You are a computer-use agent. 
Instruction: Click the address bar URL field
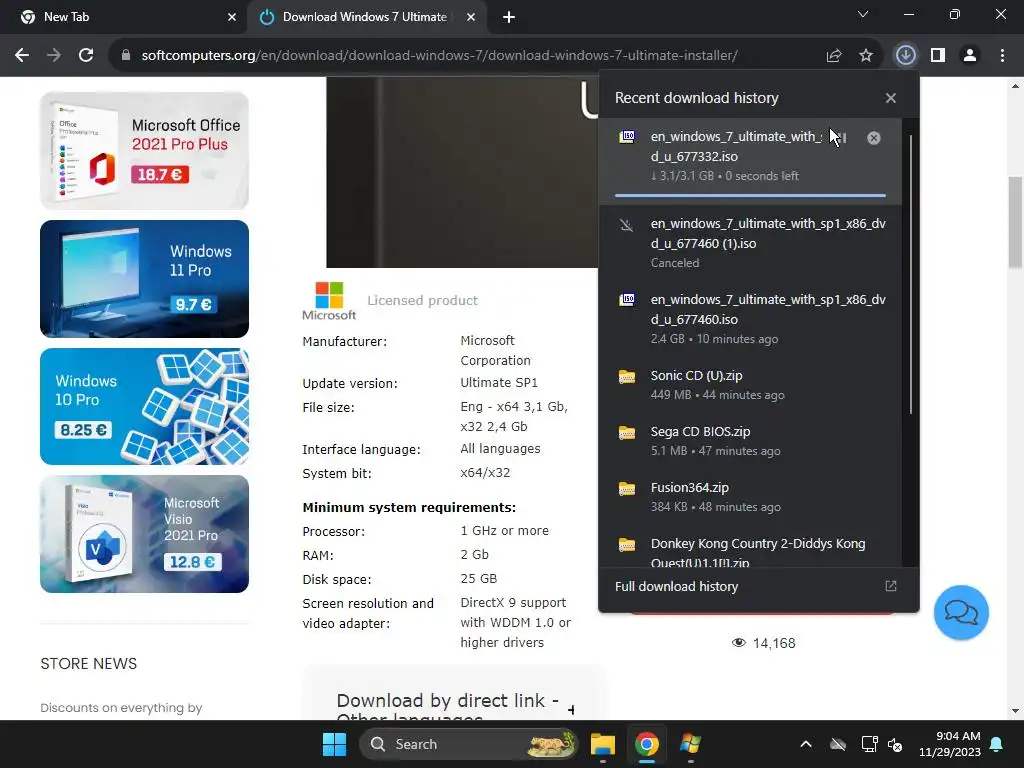click(439, 56)
